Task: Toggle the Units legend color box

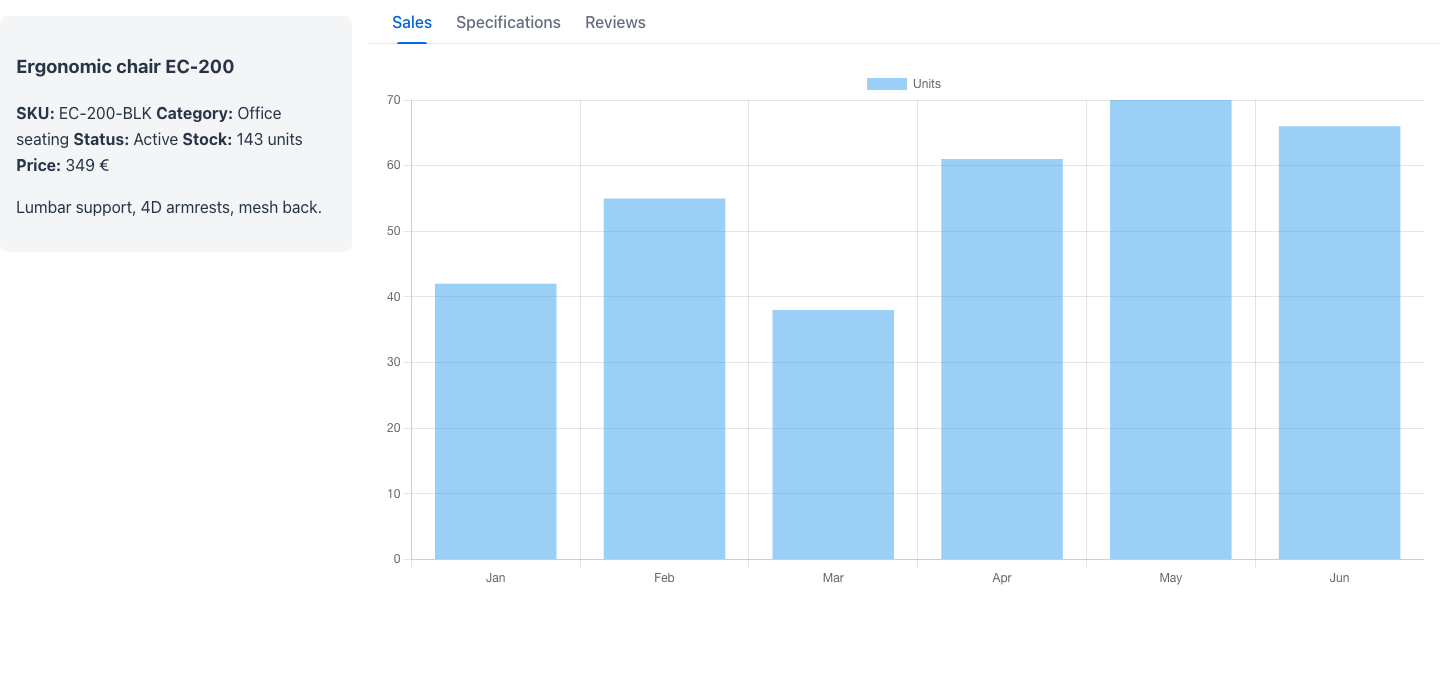Action: pyautogui.click(x=887, y=84)
